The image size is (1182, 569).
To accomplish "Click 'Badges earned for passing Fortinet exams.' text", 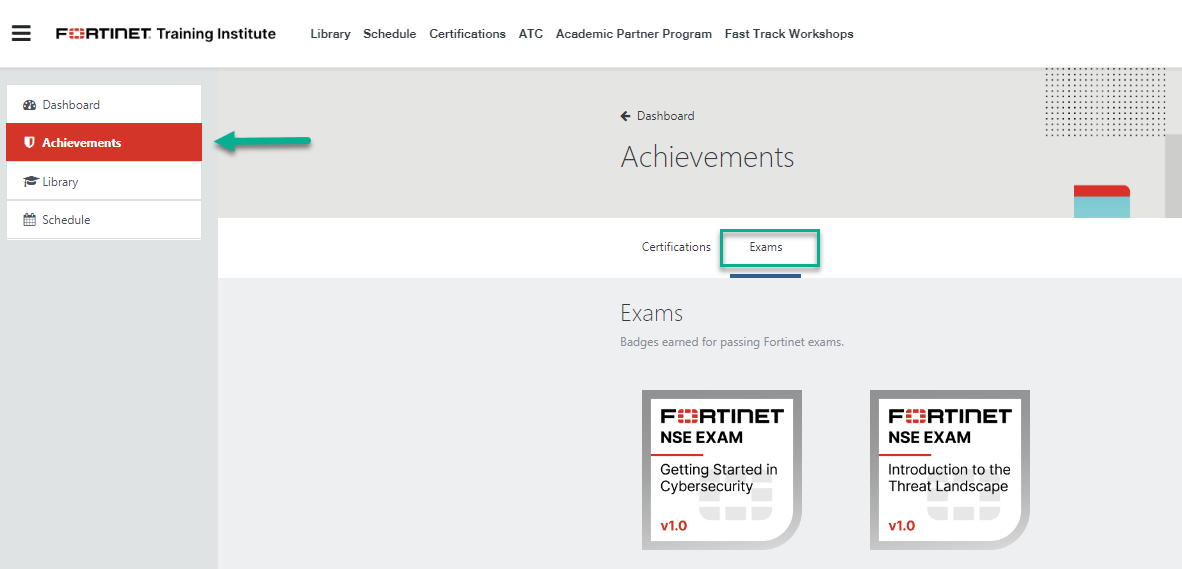I will (x=732, y=342).
